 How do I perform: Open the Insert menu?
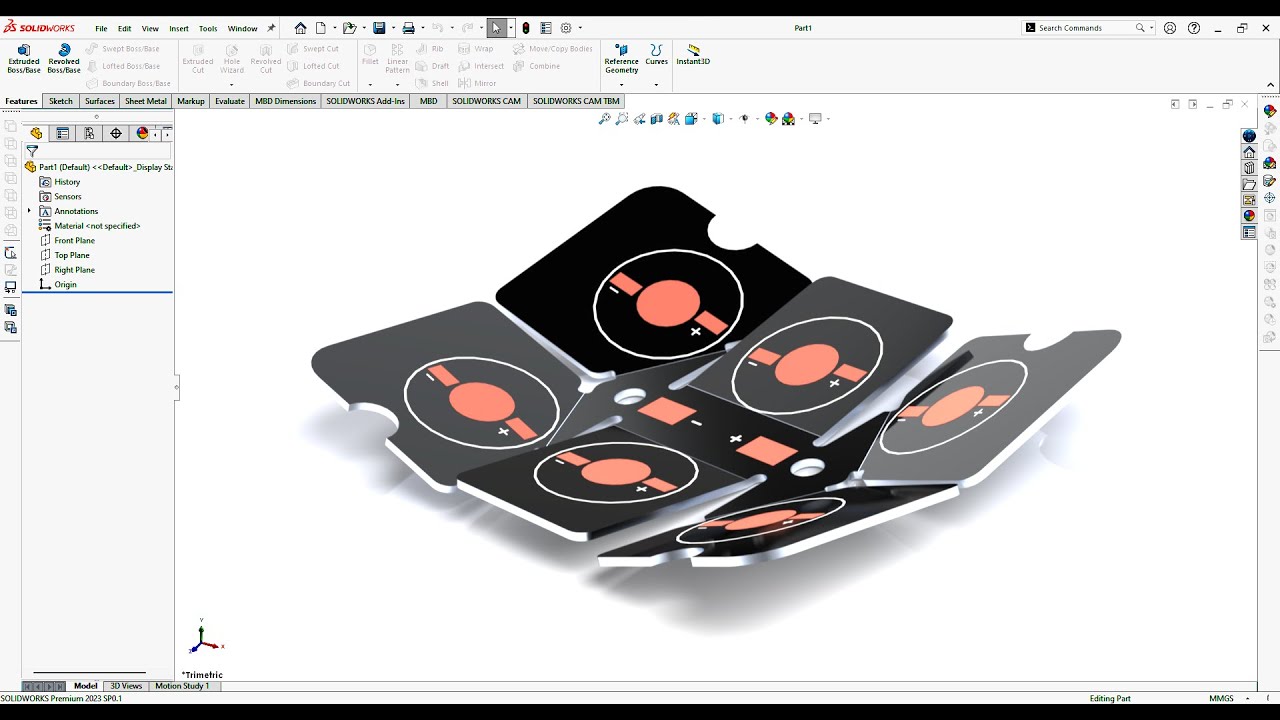click(179, 28)
